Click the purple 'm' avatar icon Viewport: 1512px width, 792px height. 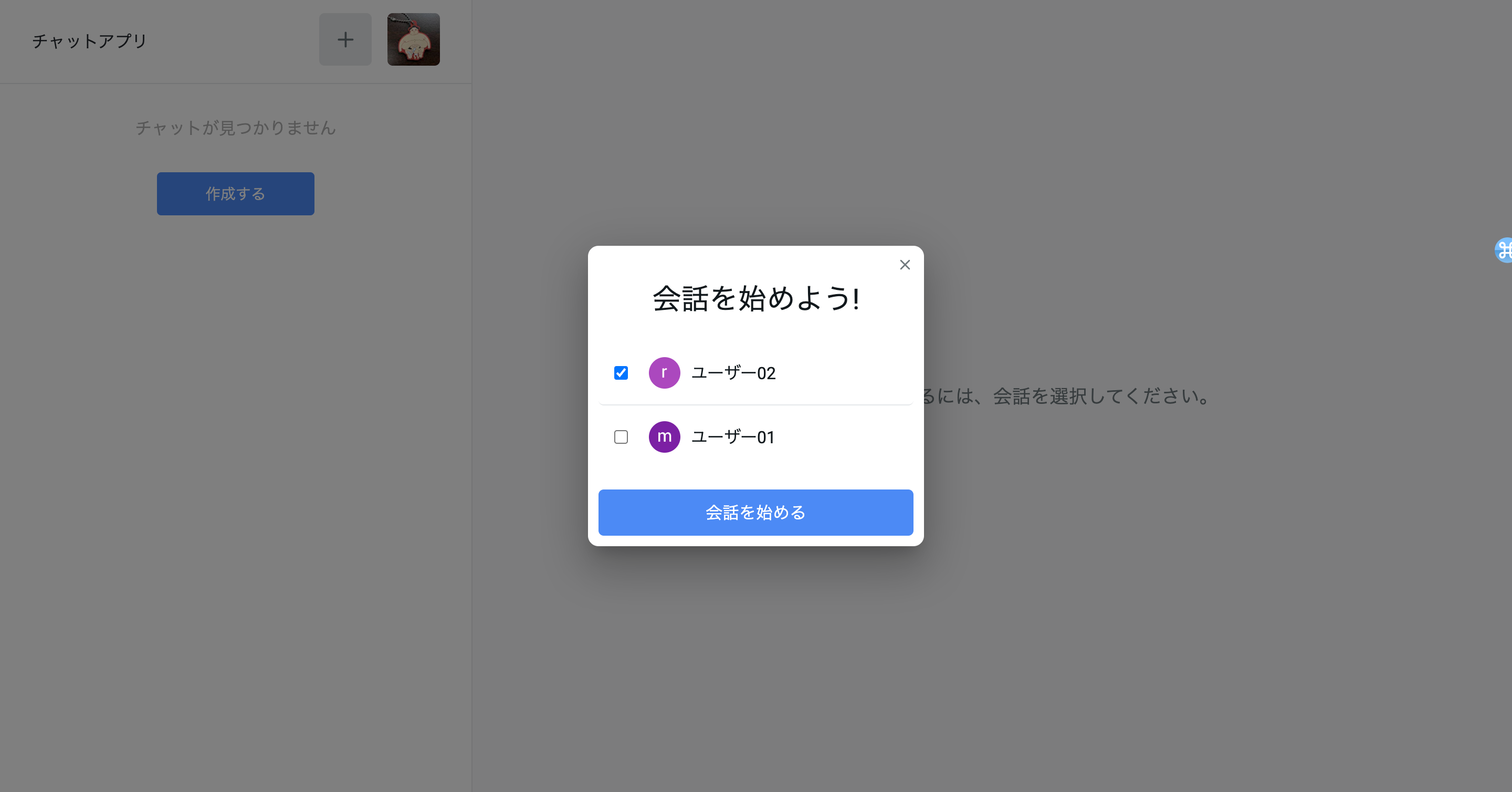665,437
